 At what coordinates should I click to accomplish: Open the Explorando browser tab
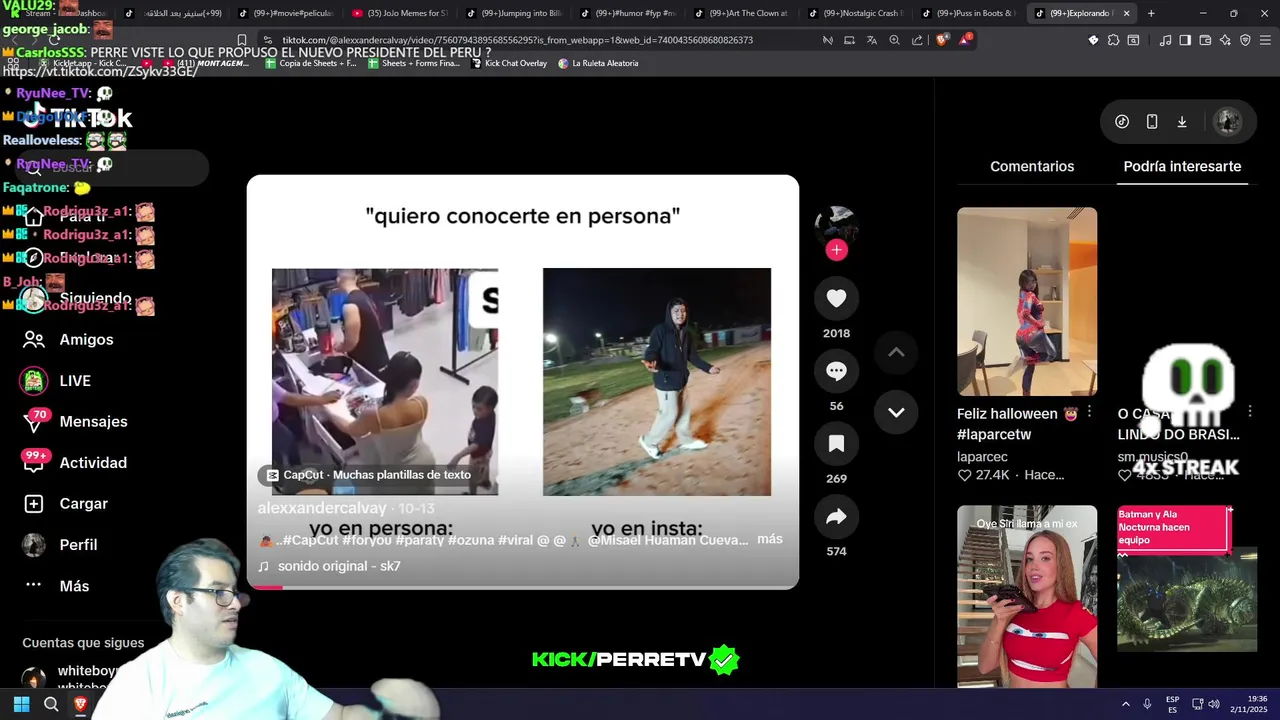click(x=1080, y=13)
